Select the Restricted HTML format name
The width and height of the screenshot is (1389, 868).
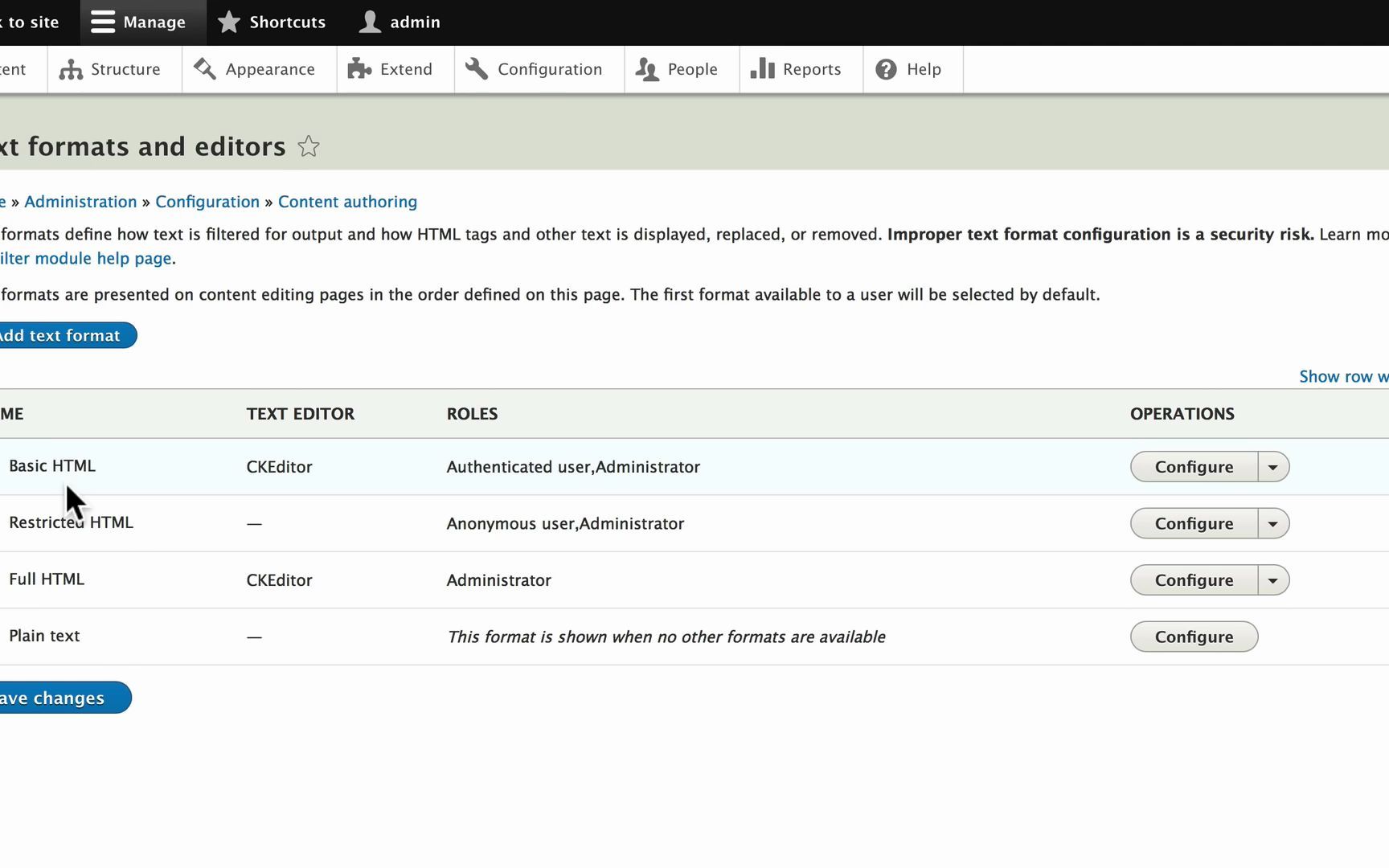pyautogui.click(x=71, y=522)
